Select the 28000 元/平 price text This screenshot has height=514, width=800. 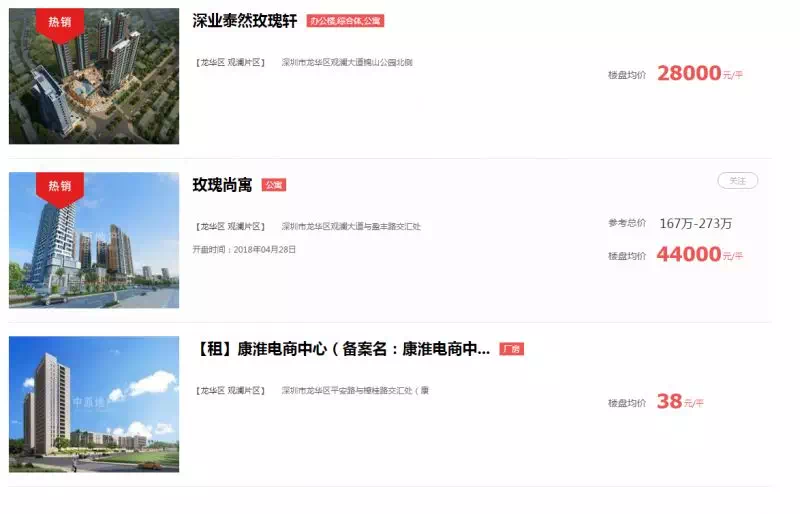tap(700, 74)
